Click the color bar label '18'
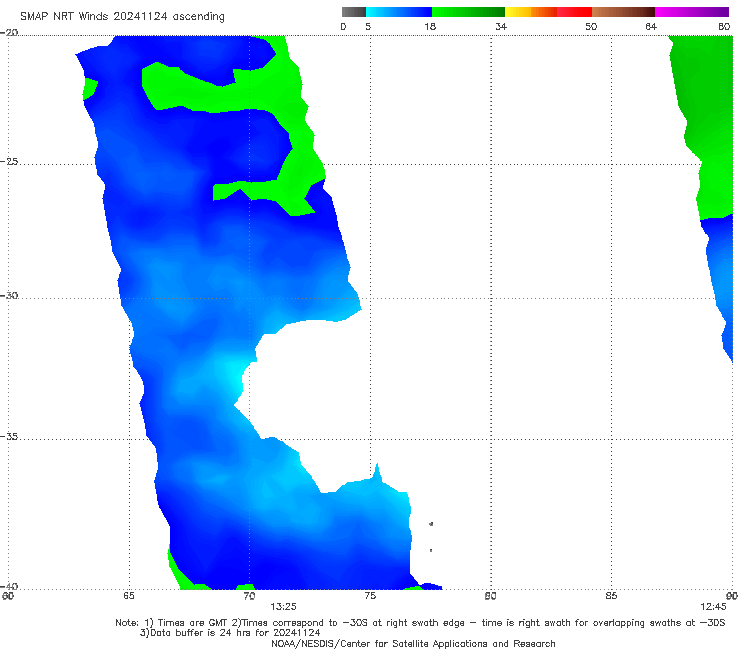Screen dimensions: 740x650 point(430,26)
